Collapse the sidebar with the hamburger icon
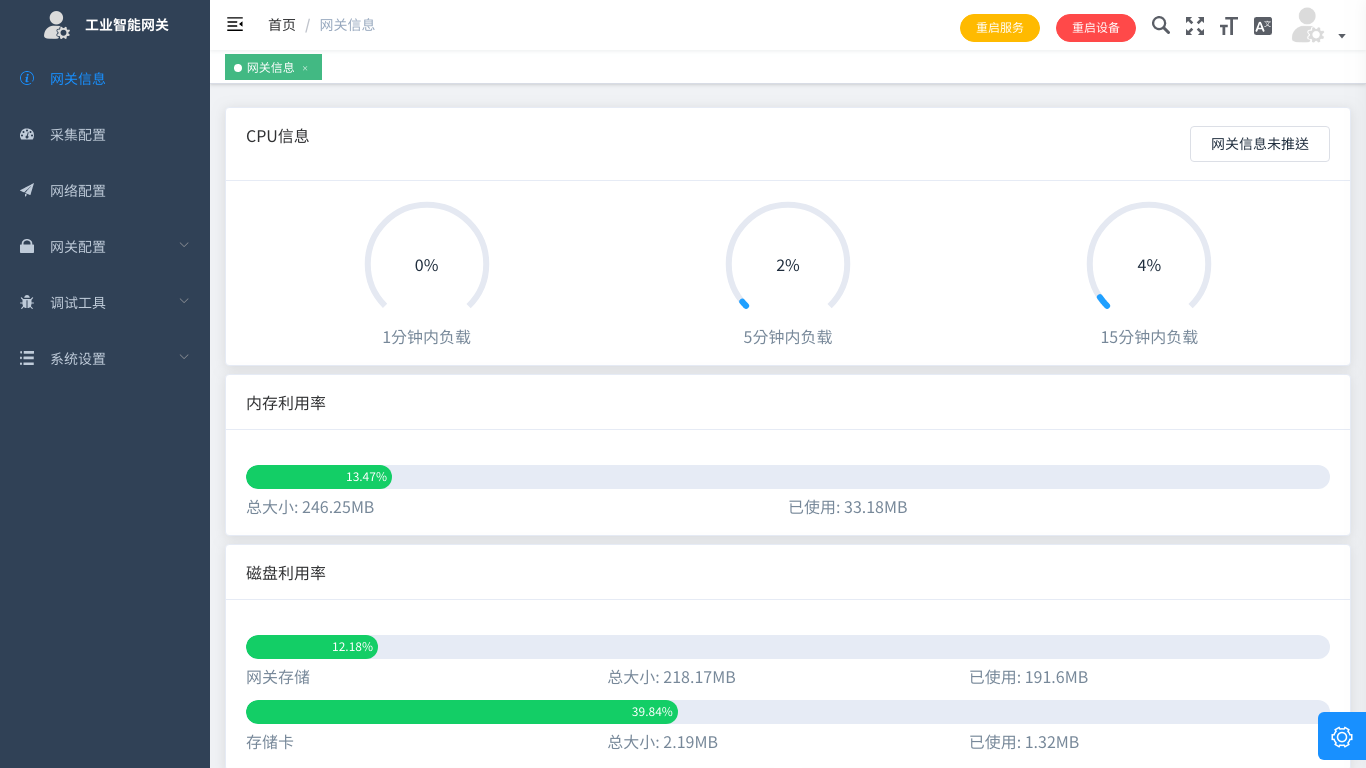 coord(235,24)
